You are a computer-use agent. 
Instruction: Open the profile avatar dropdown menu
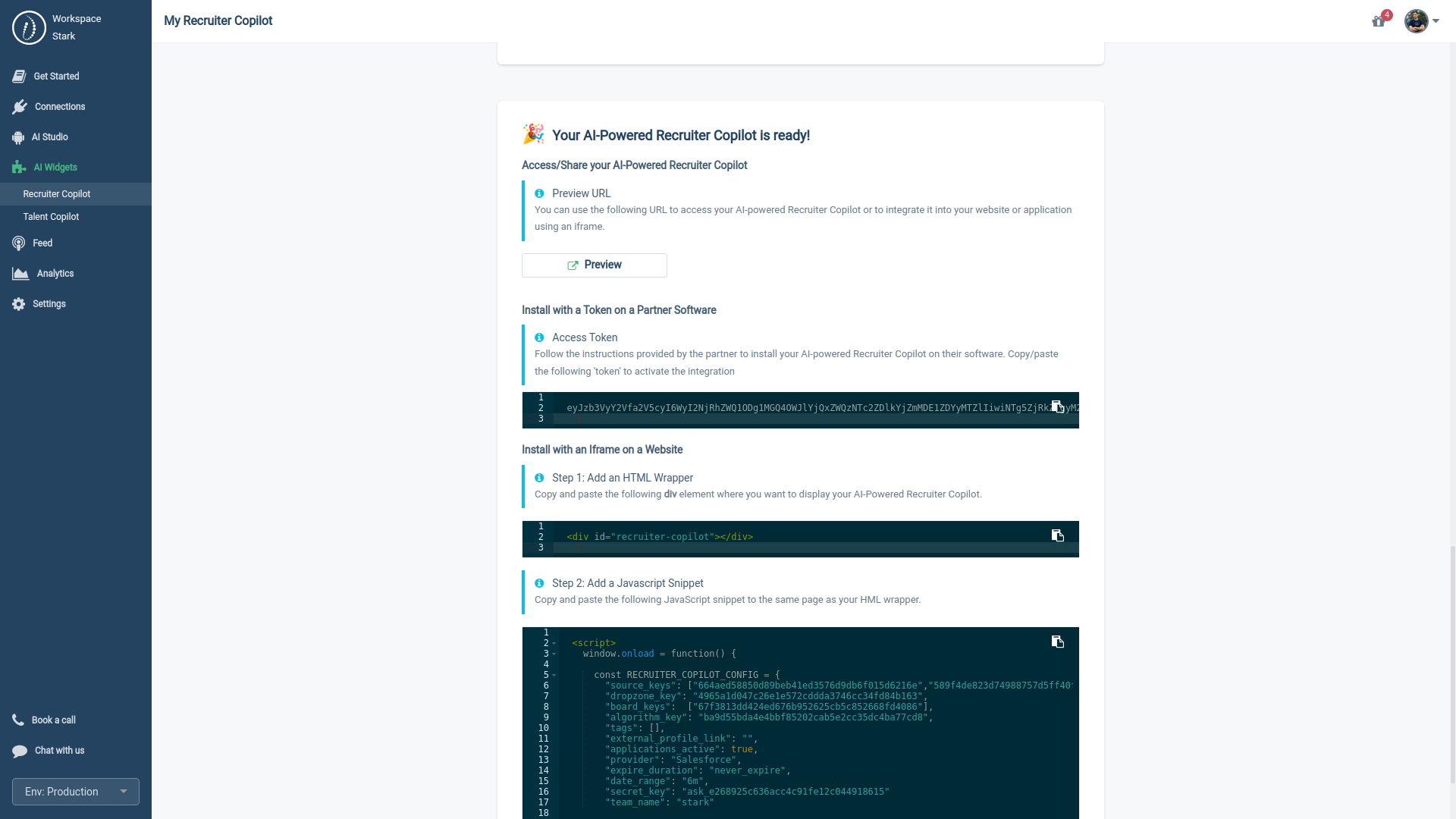[x=1420, y=21]
